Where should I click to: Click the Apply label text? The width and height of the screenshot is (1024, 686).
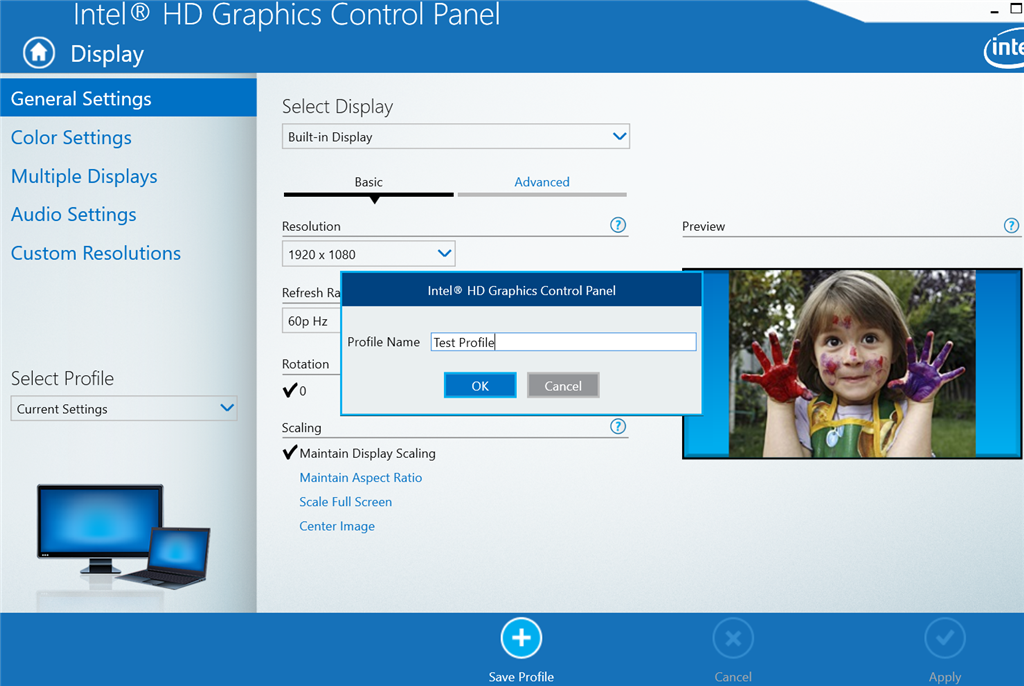pyautogui.click(x=944, y=678)
